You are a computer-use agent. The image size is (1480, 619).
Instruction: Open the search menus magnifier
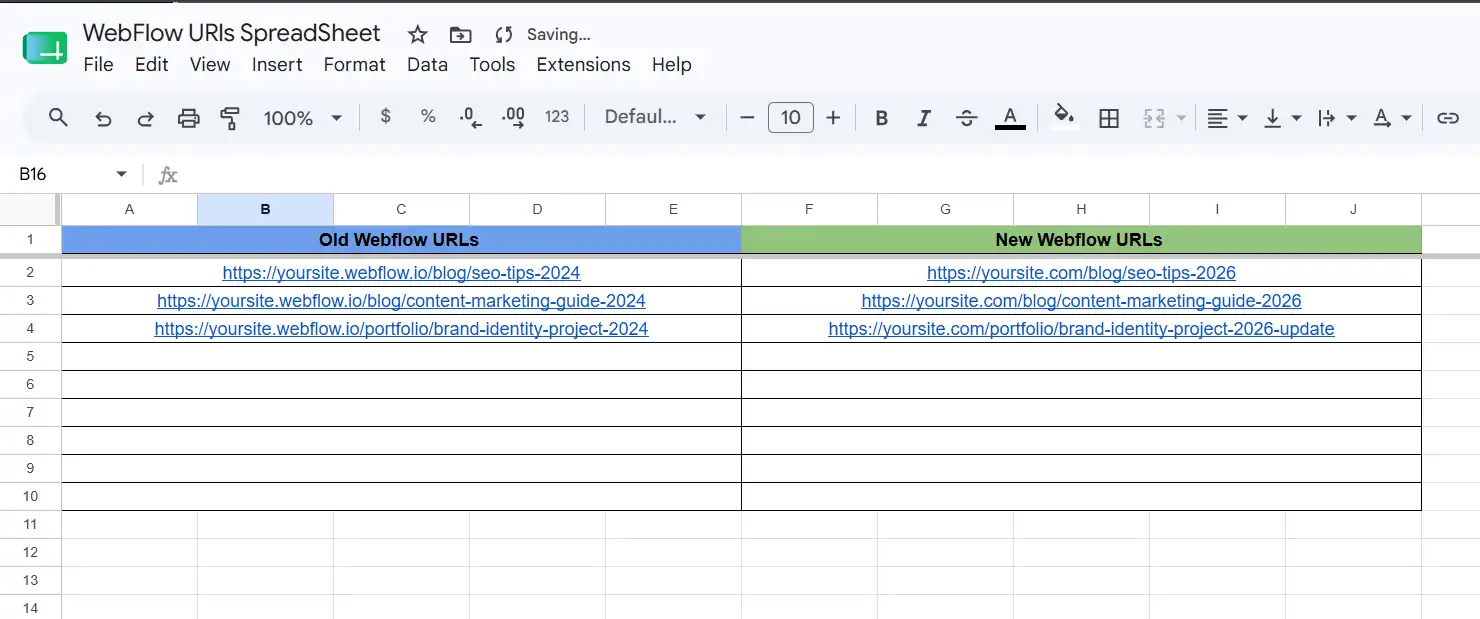[58, 118]
